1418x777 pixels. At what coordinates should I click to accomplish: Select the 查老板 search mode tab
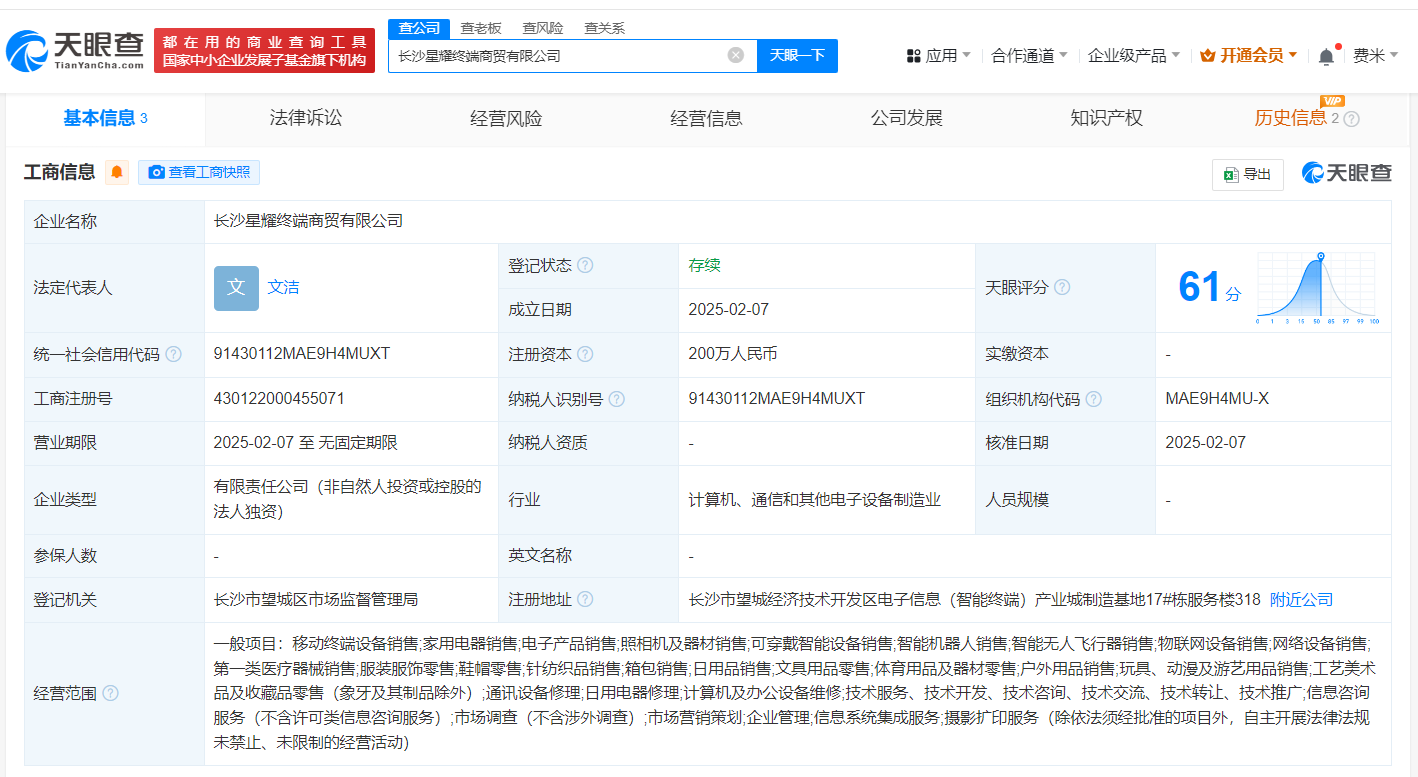481,28
